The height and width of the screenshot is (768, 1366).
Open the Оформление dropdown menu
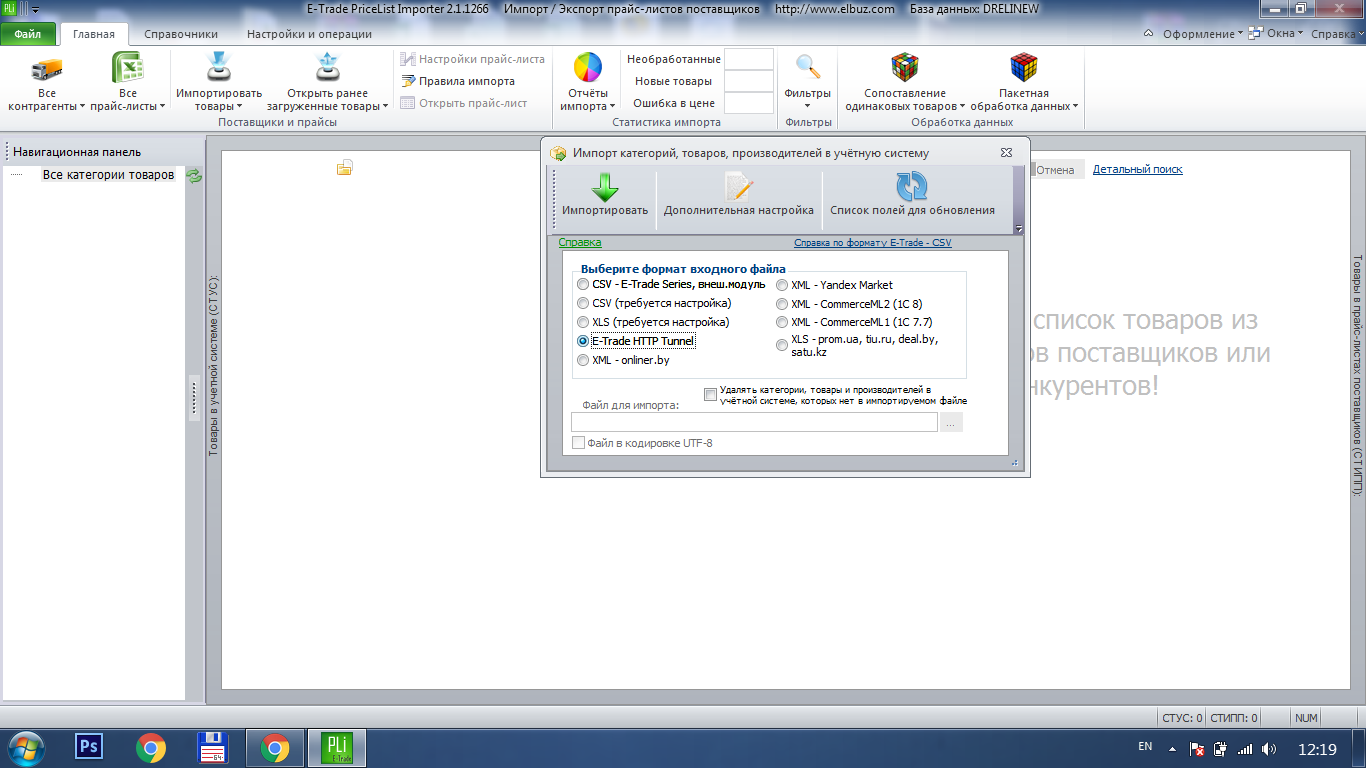tap(1202, 34)
